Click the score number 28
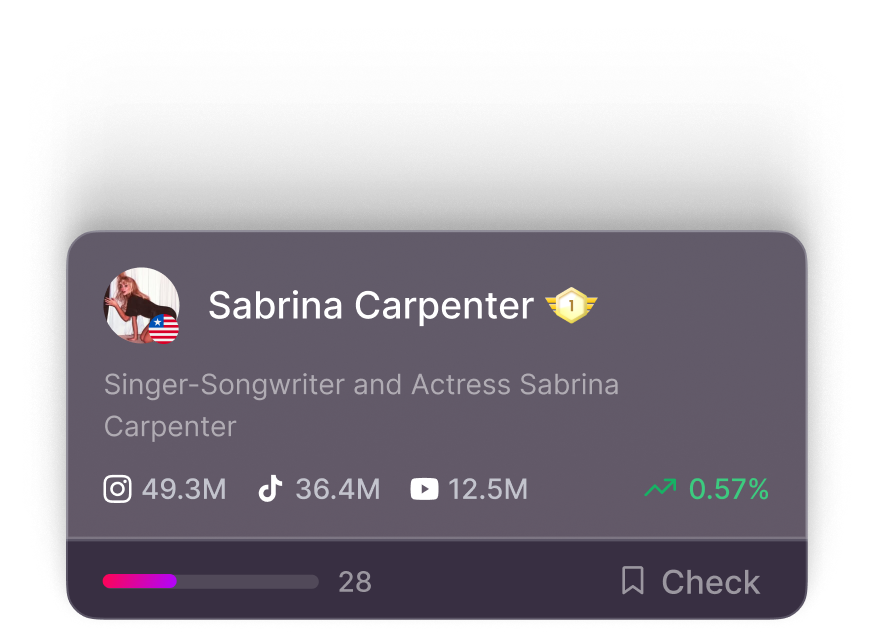Screen dimensions: 874x632 point(355,582)
